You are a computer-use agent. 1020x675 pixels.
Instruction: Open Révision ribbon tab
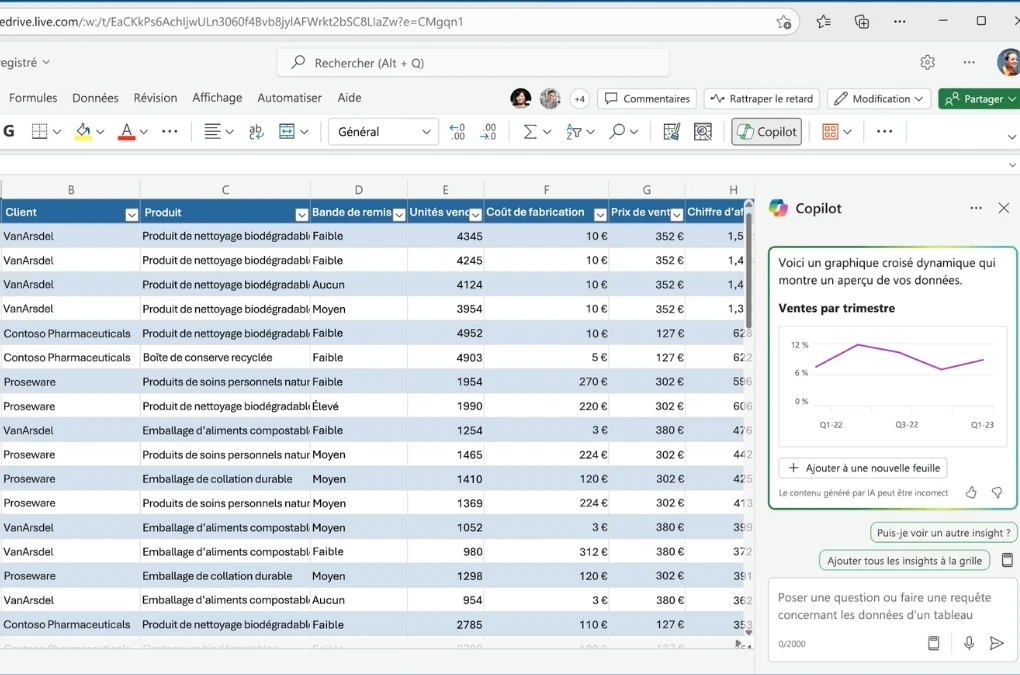point(155,98)
